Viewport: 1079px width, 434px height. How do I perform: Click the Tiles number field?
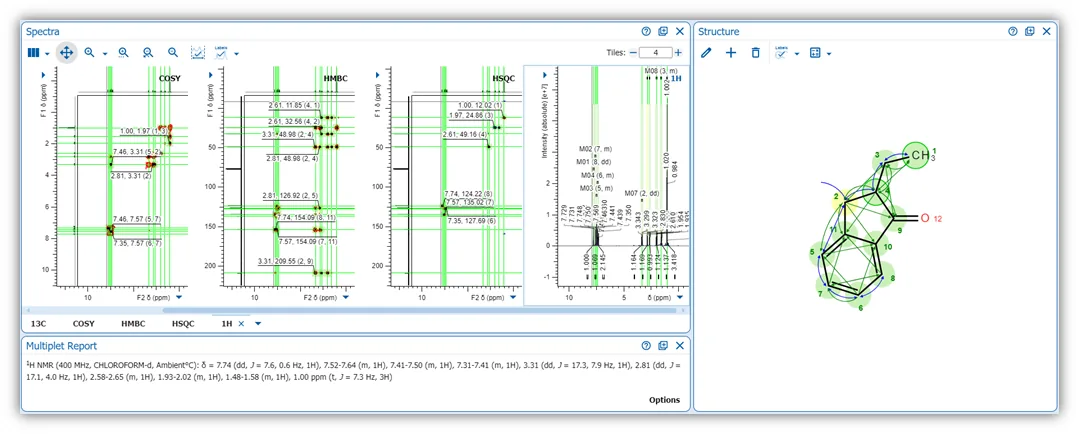656,52
